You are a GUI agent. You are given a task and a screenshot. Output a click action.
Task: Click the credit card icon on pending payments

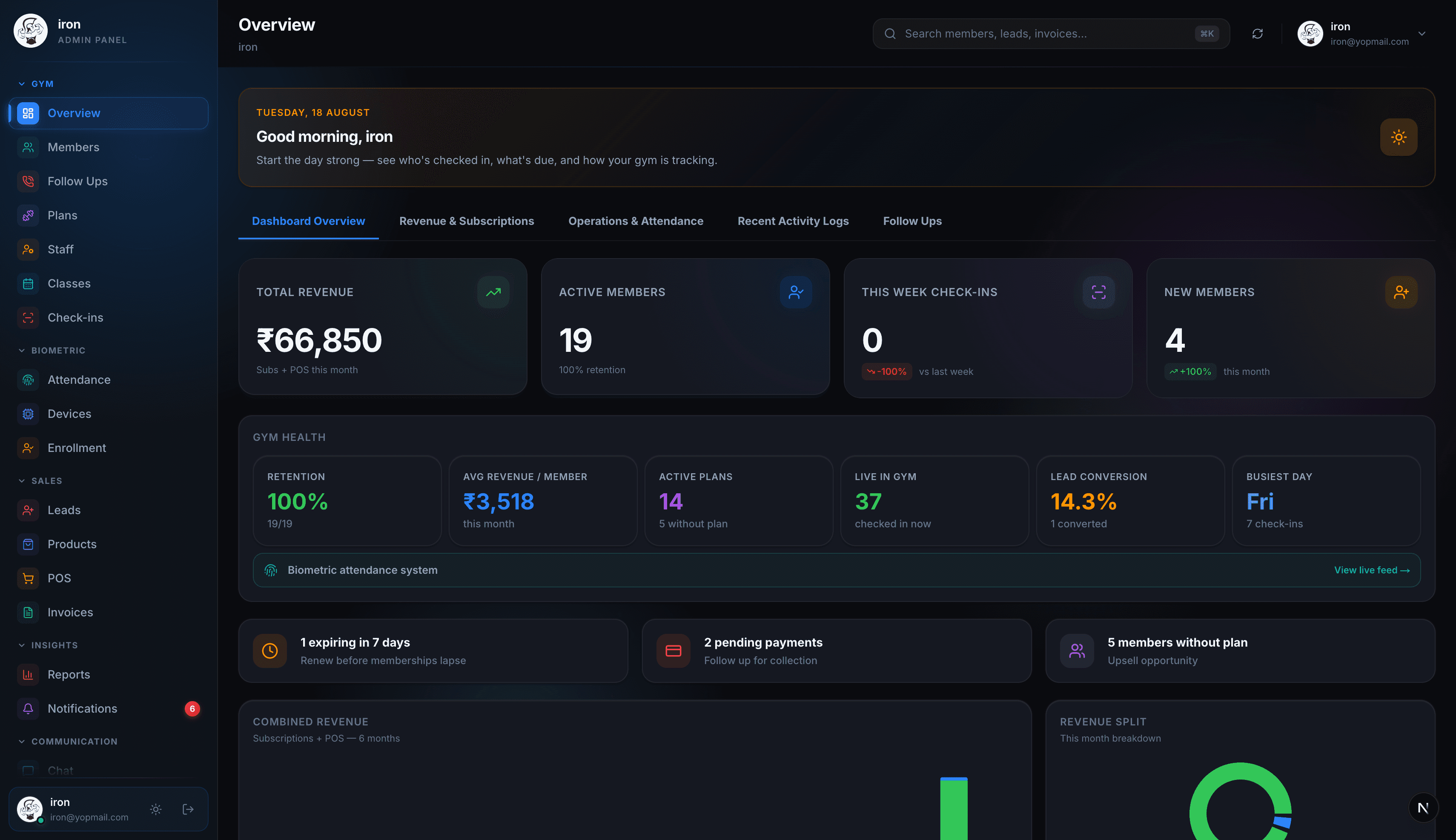coord(674,651)
